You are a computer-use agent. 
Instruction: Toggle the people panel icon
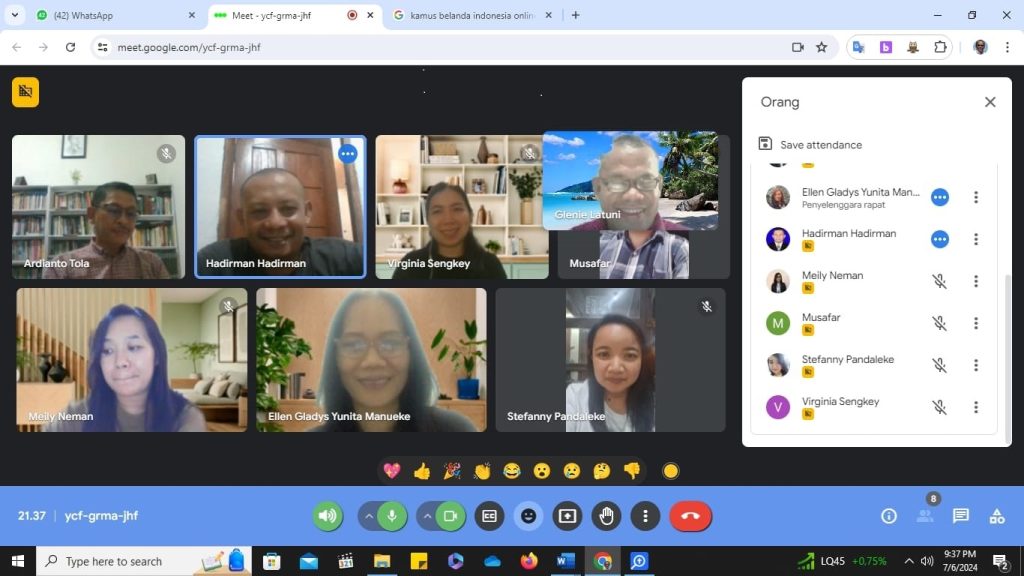pyautogui.click(x=925, y=516)
